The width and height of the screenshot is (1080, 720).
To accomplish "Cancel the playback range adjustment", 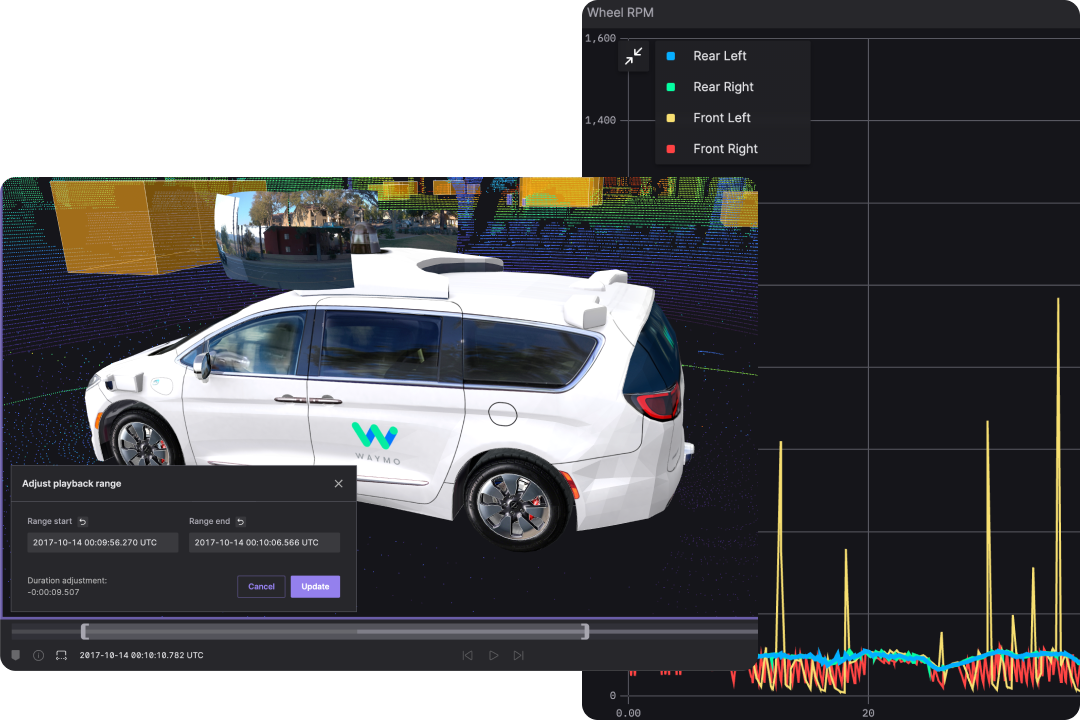I will click(260, 587).
